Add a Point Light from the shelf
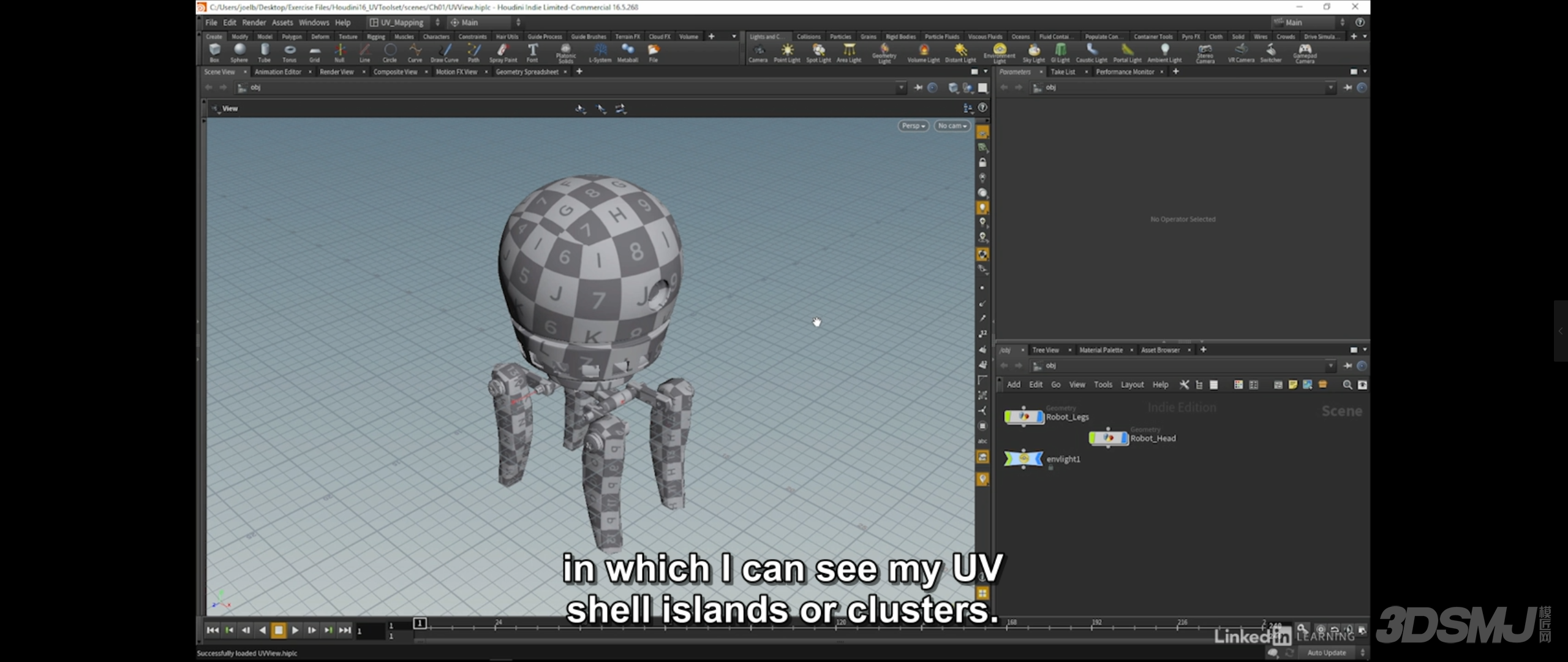 point(787,52)
